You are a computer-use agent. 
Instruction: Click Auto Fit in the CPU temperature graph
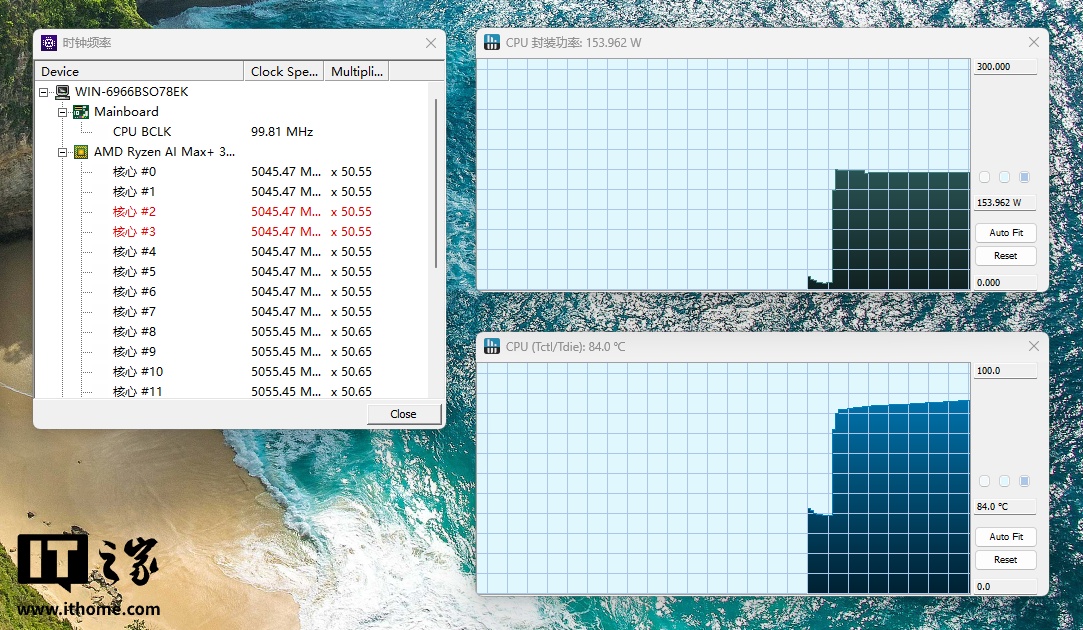1006,537
